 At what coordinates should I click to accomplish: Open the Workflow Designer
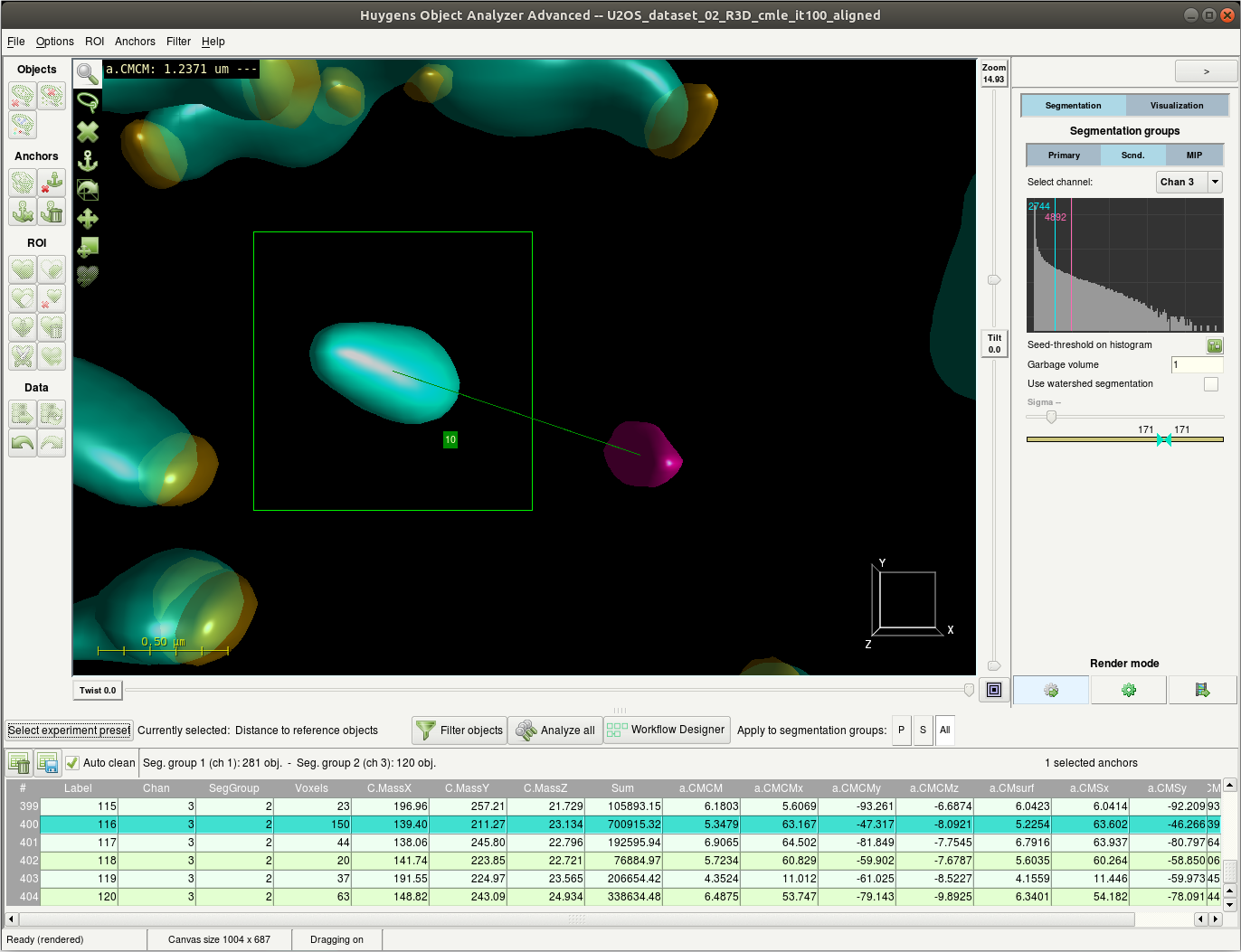pos(667,730)
